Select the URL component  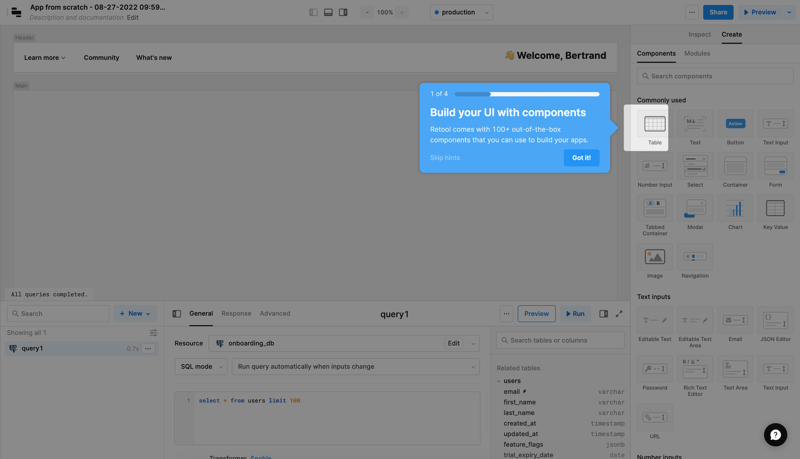tap(655, 422)
